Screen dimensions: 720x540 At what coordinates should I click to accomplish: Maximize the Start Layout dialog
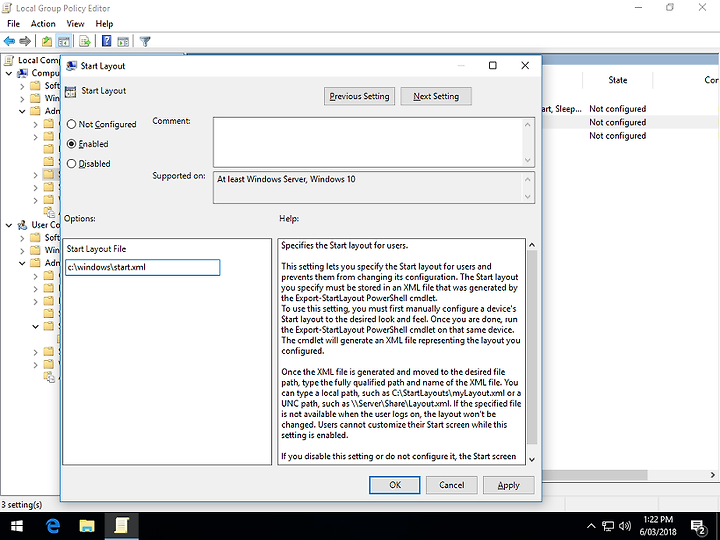(x=493, y=66)
